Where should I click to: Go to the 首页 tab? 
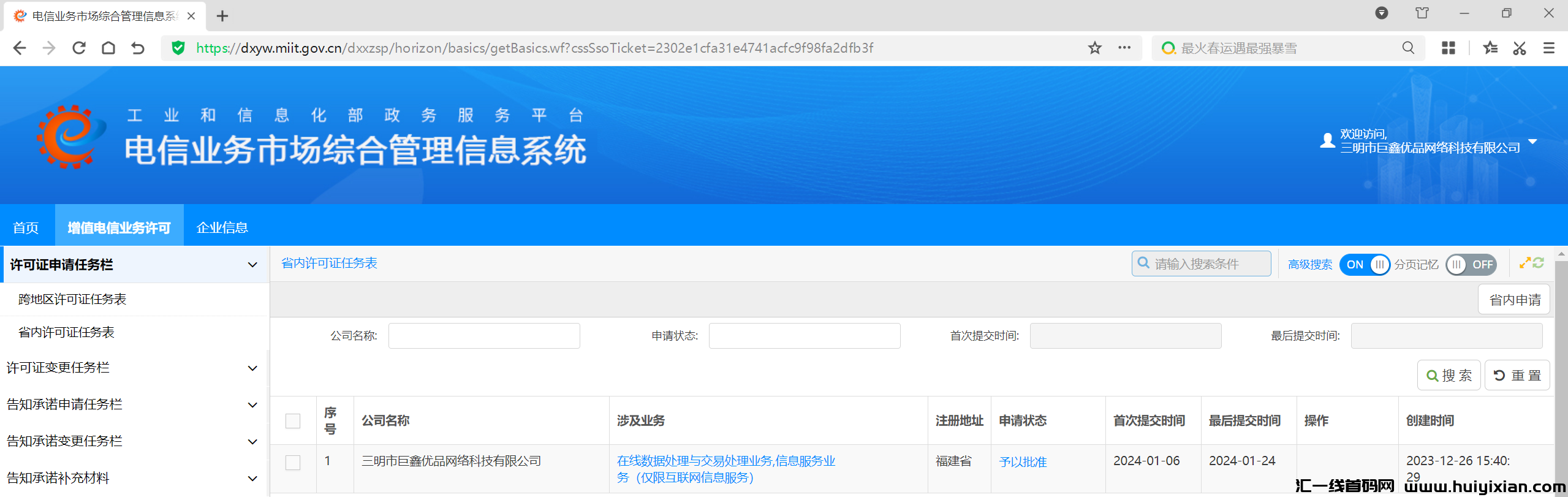point(26,227)
